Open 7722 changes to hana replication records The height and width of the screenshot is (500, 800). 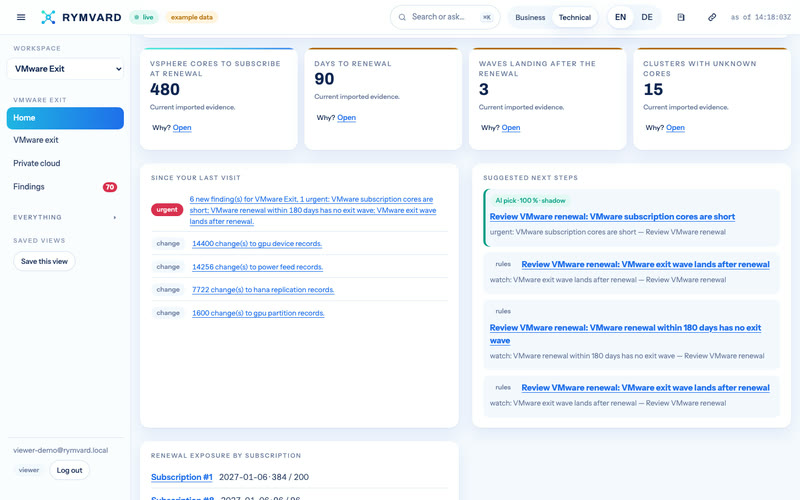(263, 290)
